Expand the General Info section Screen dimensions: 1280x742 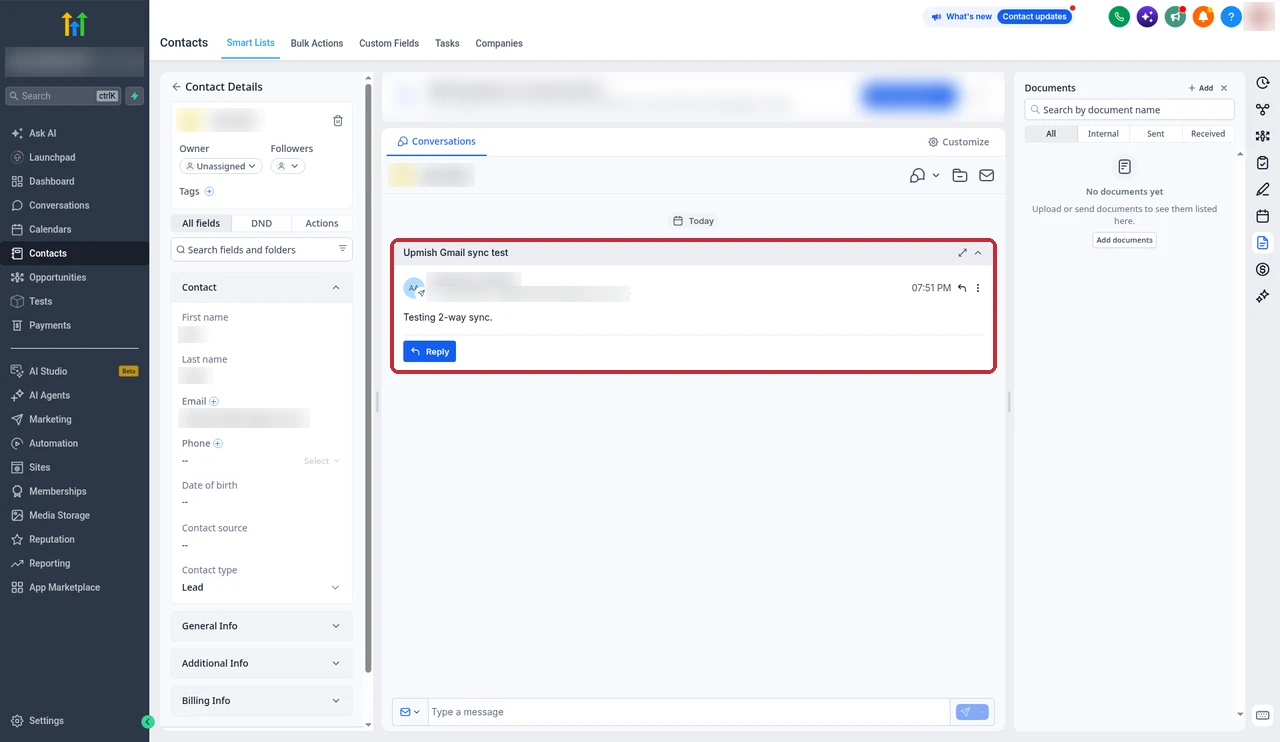pos(262,626)
